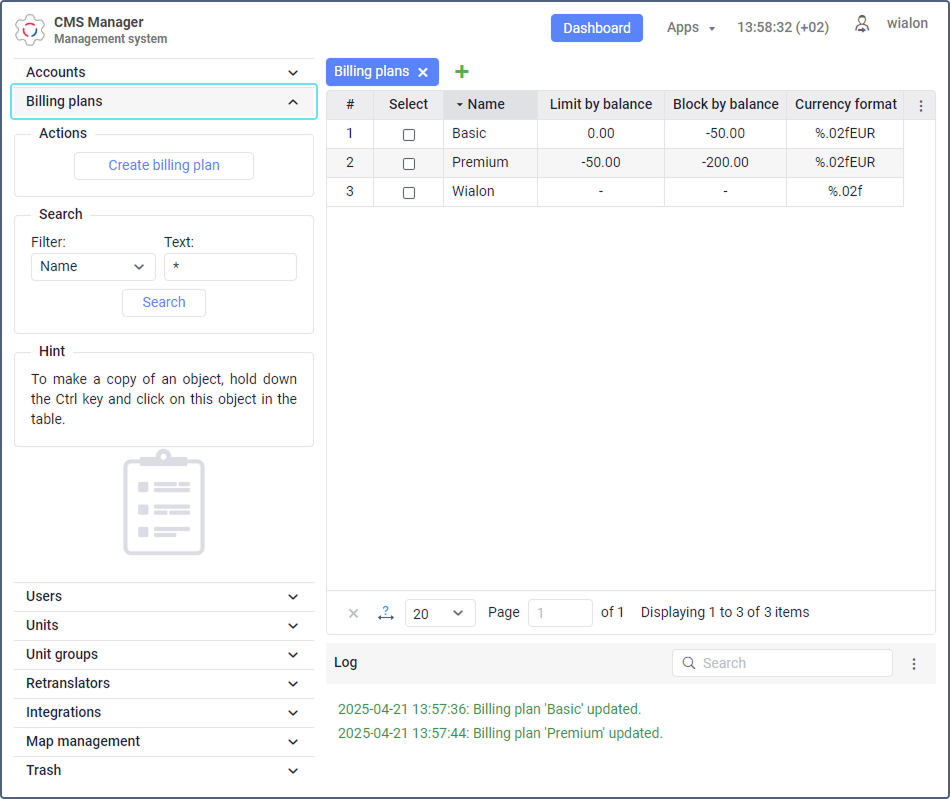Viewport: 950px width, 799px height.
Task: Tick the checkbox for Wialon plan
Action: (409, 193)
